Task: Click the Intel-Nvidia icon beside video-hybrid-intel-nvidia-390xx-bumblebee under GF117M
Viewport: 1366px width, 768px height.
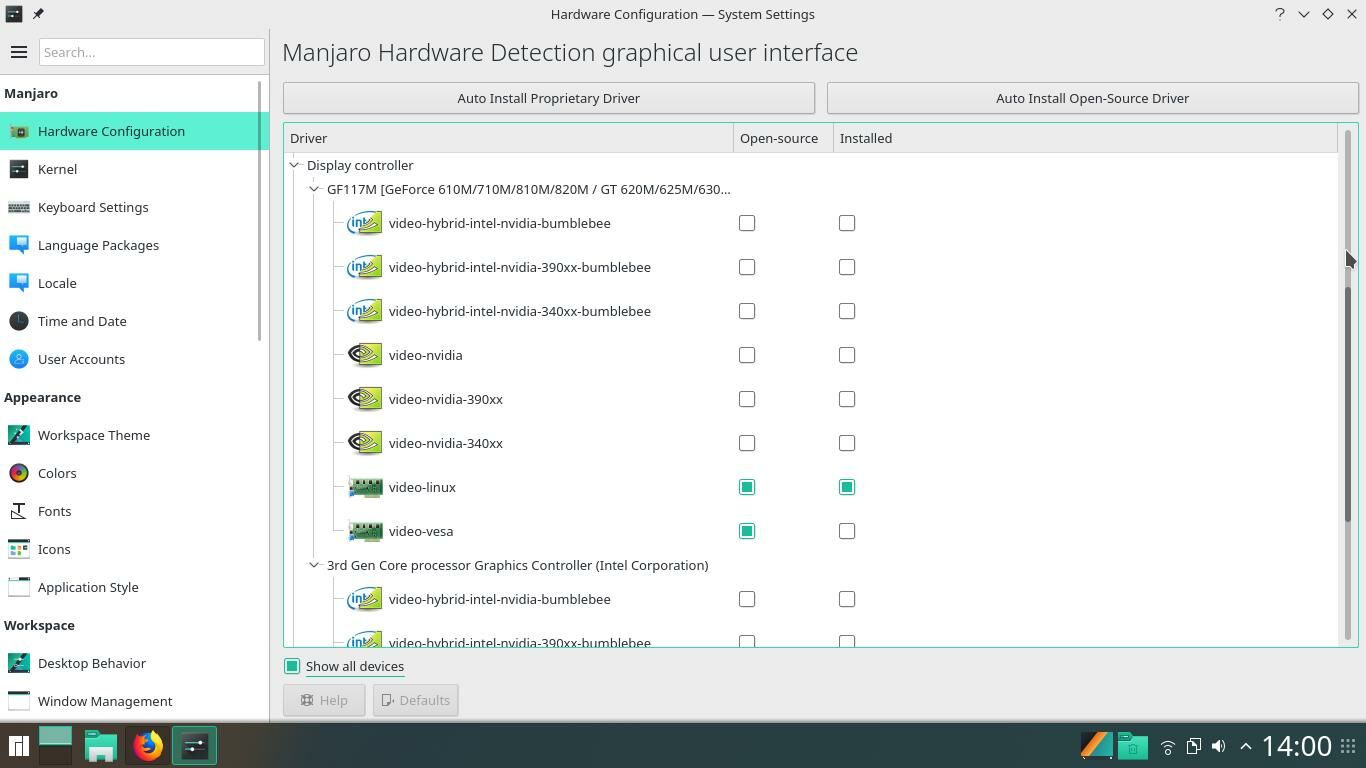Action: 365,267
